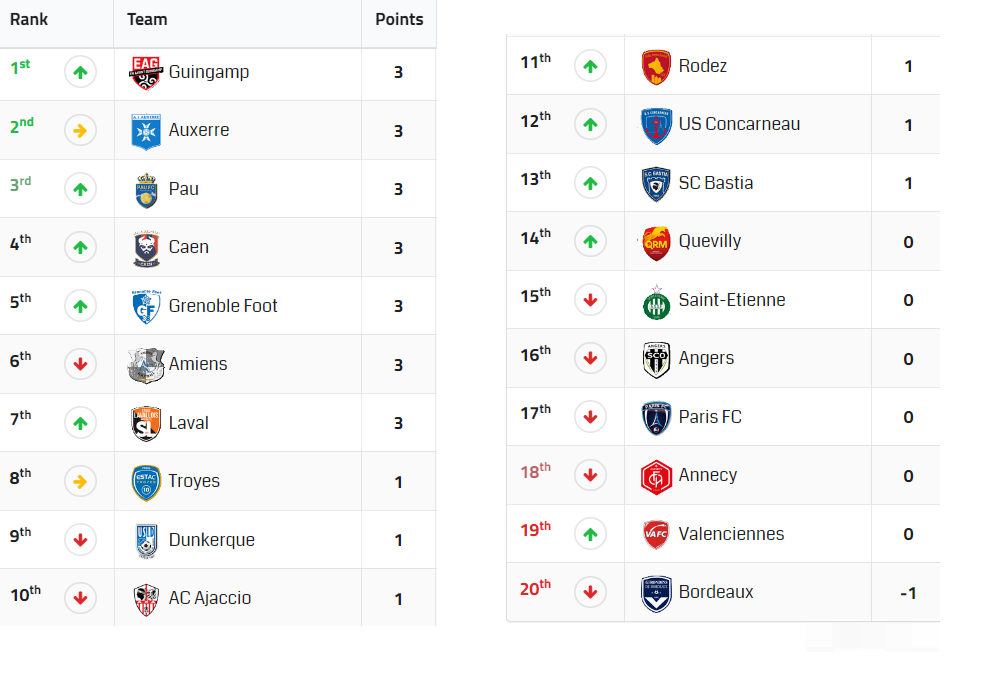Click the Laval club crest
The height and width of the screenshot is (676, 988).
click(146, 423)
